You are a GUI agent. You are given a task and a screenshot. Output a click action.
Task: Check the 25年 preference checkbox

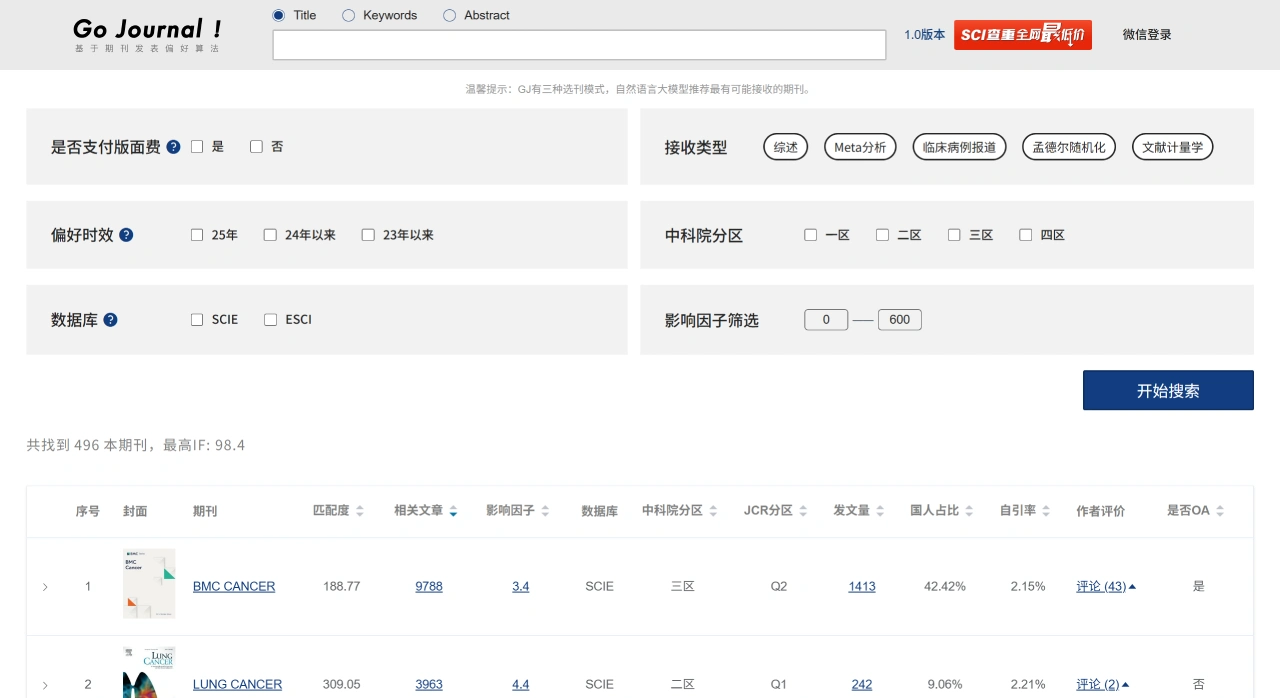tap(197, 235)
